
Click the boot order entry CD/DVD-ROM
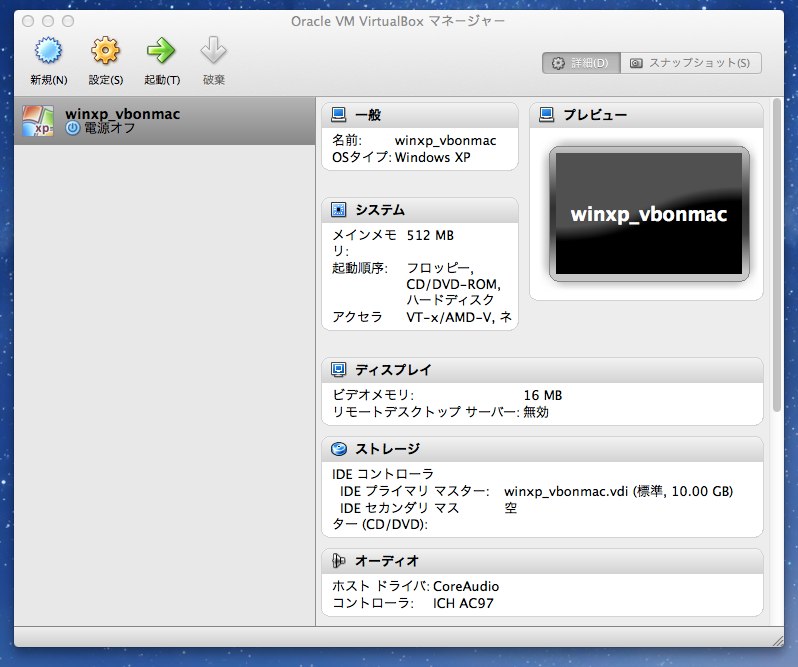click(x=453, y=284)
